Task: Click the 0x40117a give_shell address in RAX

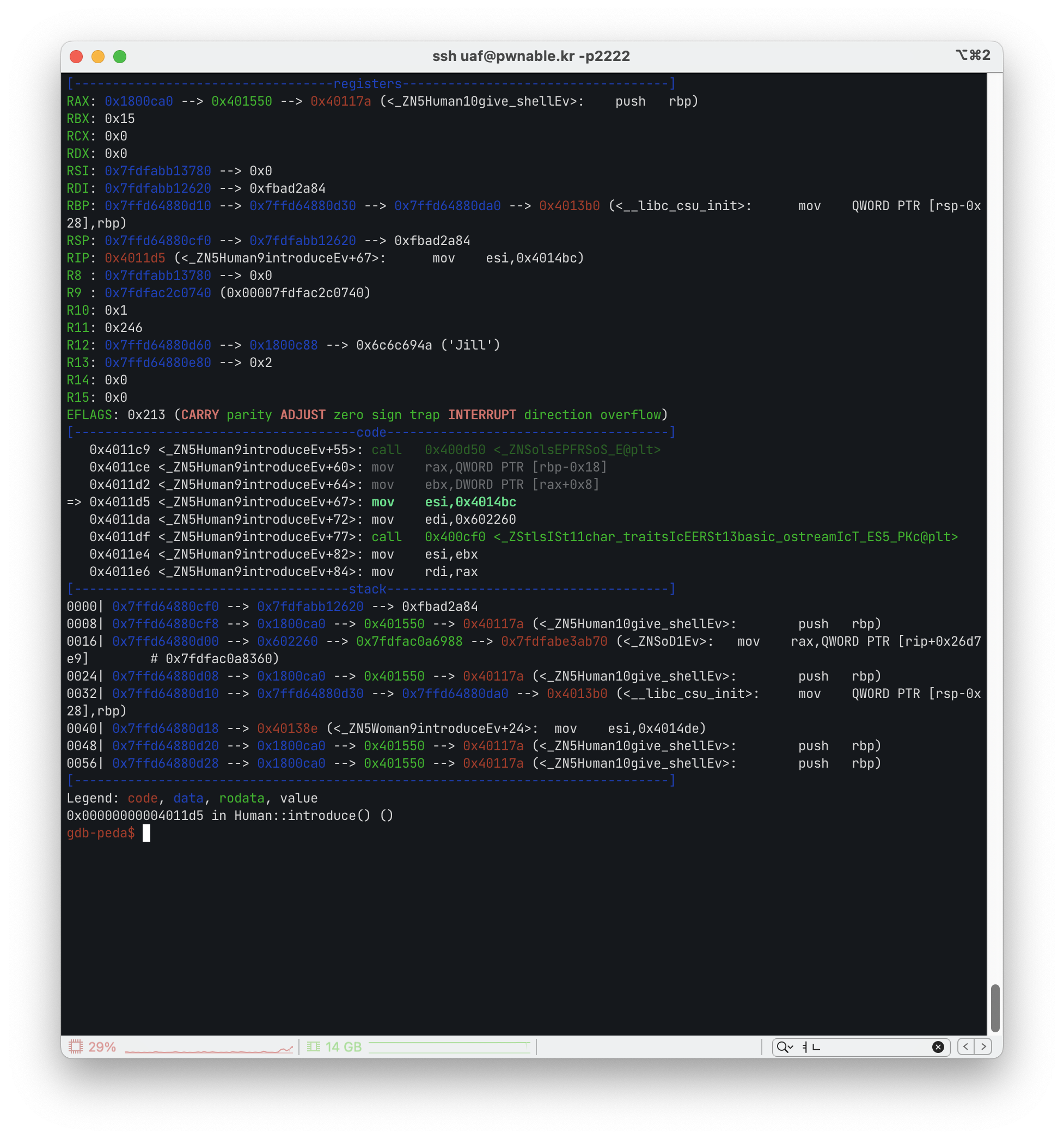Action: (x=340, y=101)
